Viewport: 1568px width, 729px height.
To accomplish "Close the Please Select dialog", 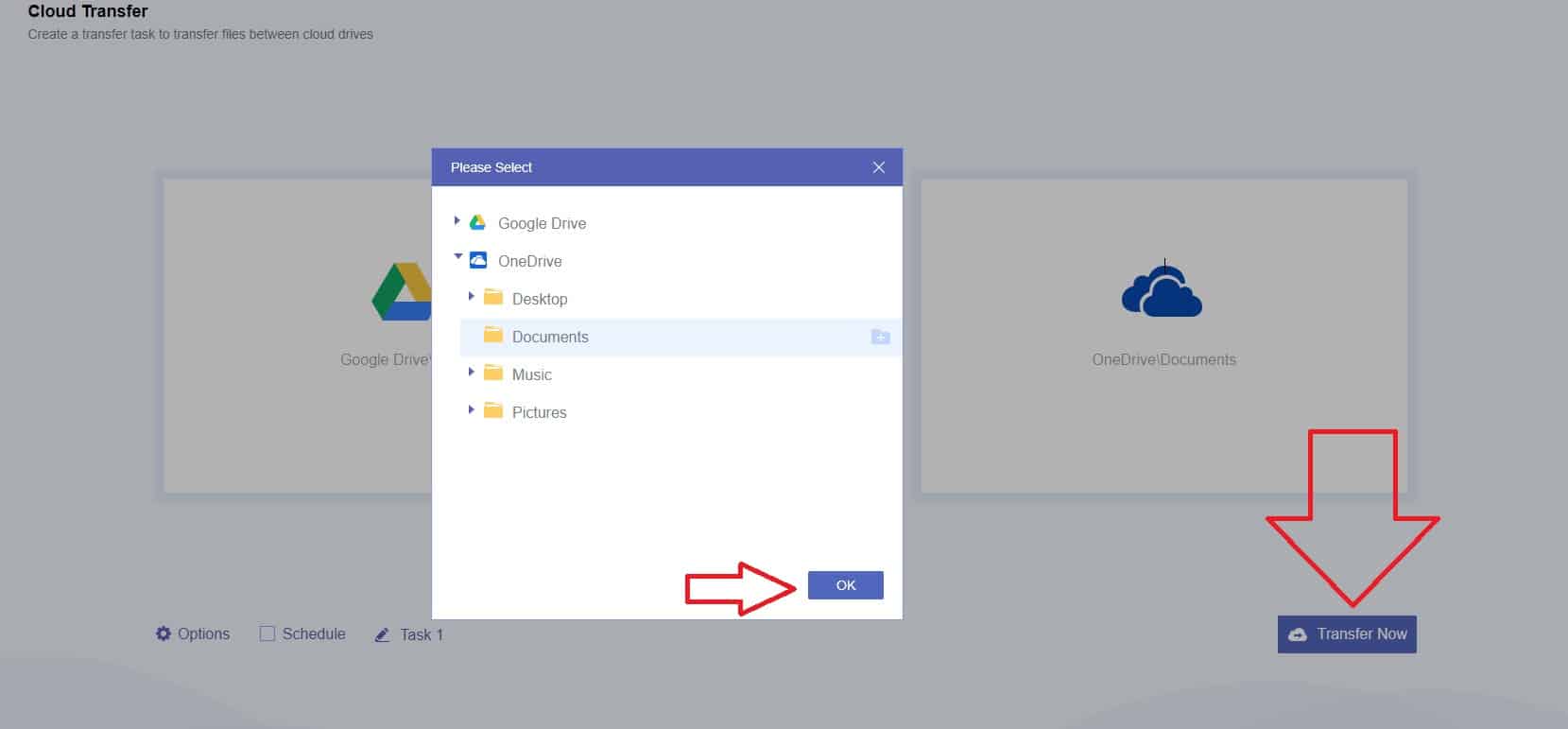I will coord(879,167).
